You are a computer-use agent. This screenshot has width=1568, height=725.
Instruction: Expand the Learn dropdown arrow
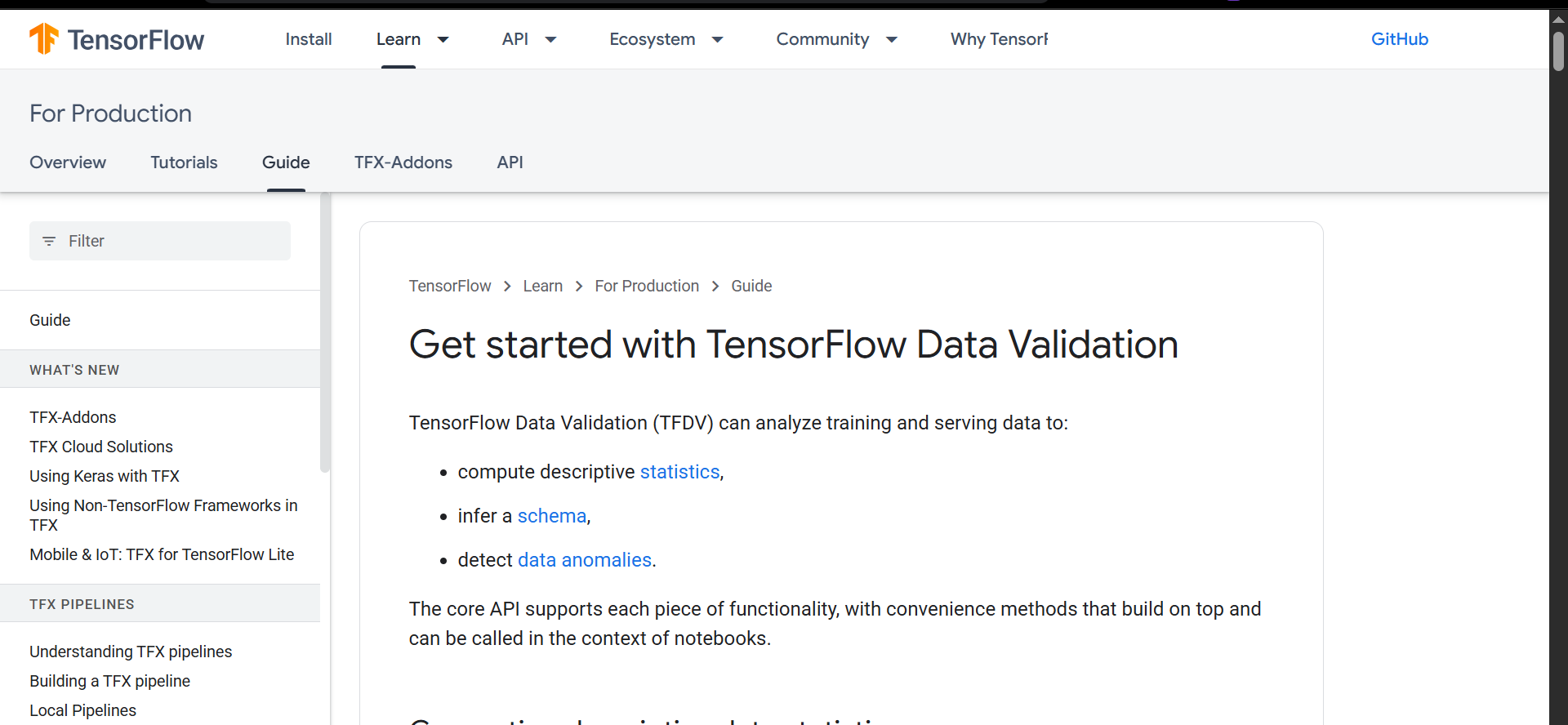coord(443,39)
